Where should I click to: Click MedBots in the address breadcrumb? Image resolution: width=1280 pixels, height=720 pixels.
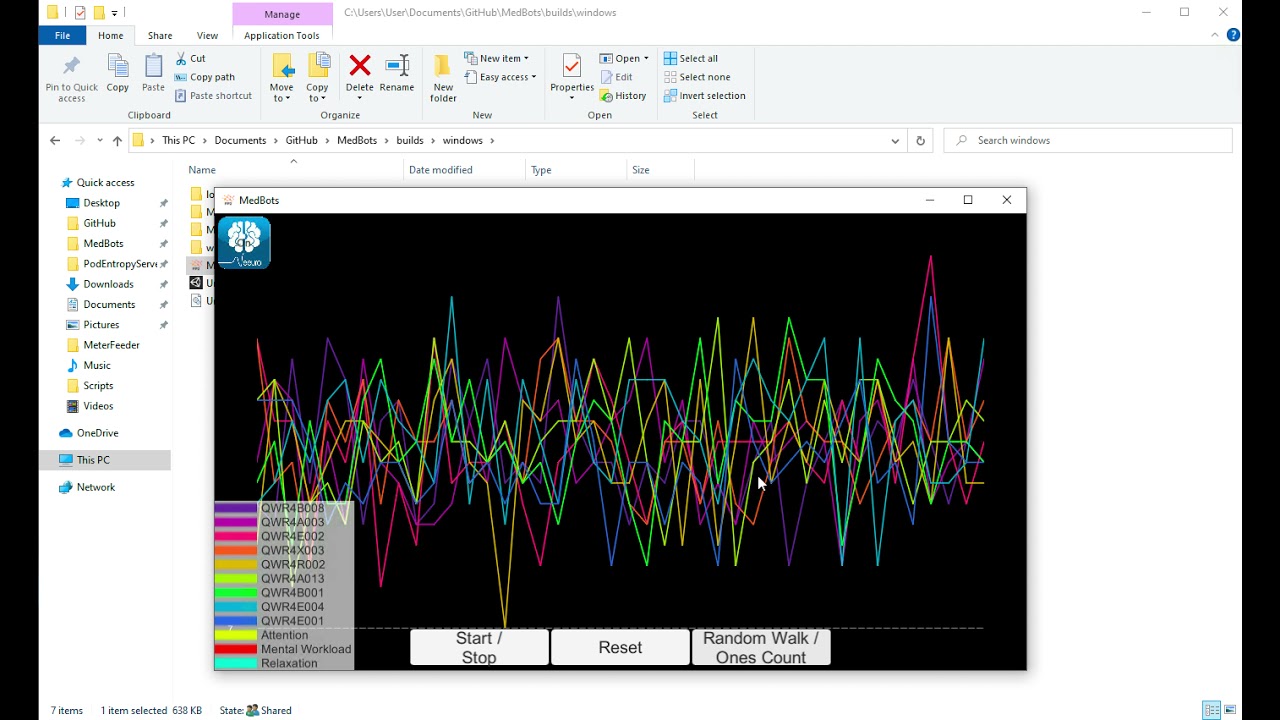357,141
